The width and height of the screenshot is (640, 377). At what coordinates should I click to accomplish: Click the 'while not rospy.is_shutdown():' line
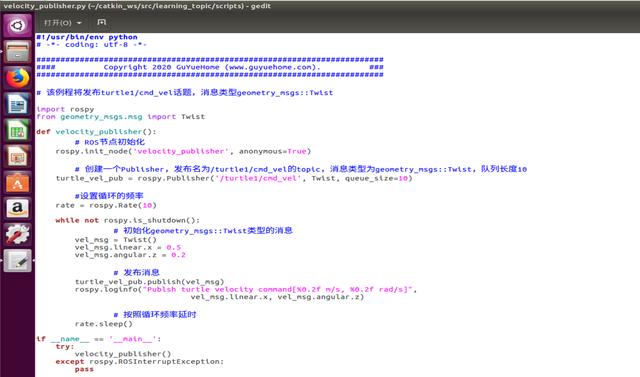[128, 220]
